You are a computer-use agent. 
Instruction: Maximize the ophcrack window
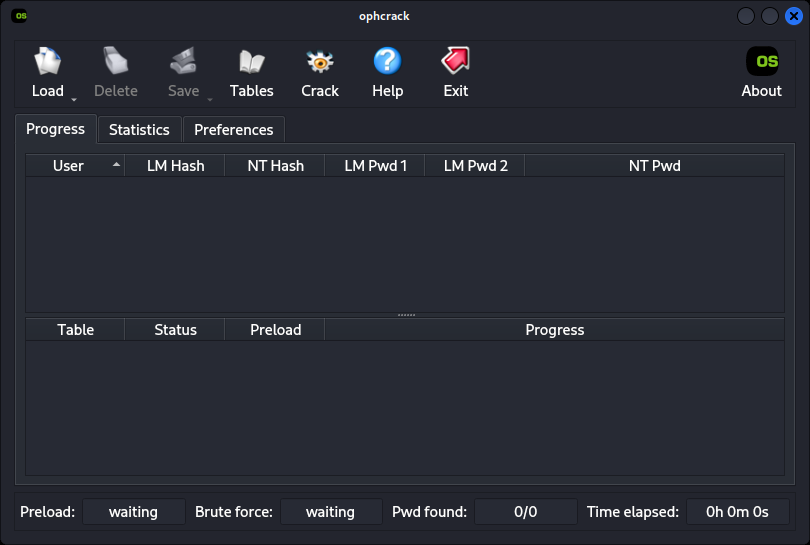[770, 16]
